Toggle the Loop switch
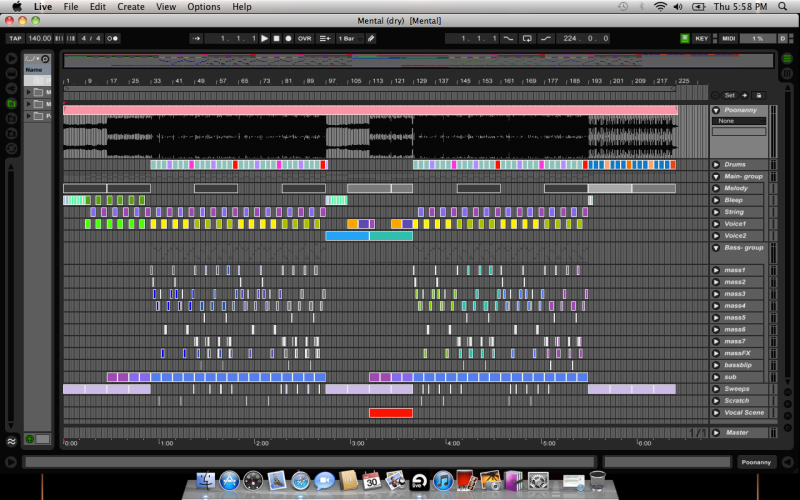 [x=527, y=38]
